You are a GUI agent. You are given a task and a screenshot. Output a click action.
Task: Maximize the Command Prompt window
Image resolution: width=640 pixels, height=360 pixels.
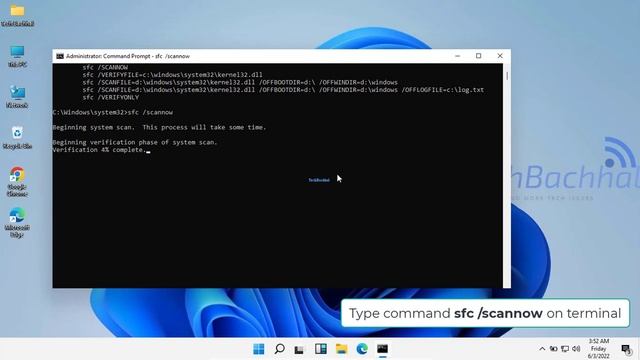pyautogui.click(x=478, y=56)
